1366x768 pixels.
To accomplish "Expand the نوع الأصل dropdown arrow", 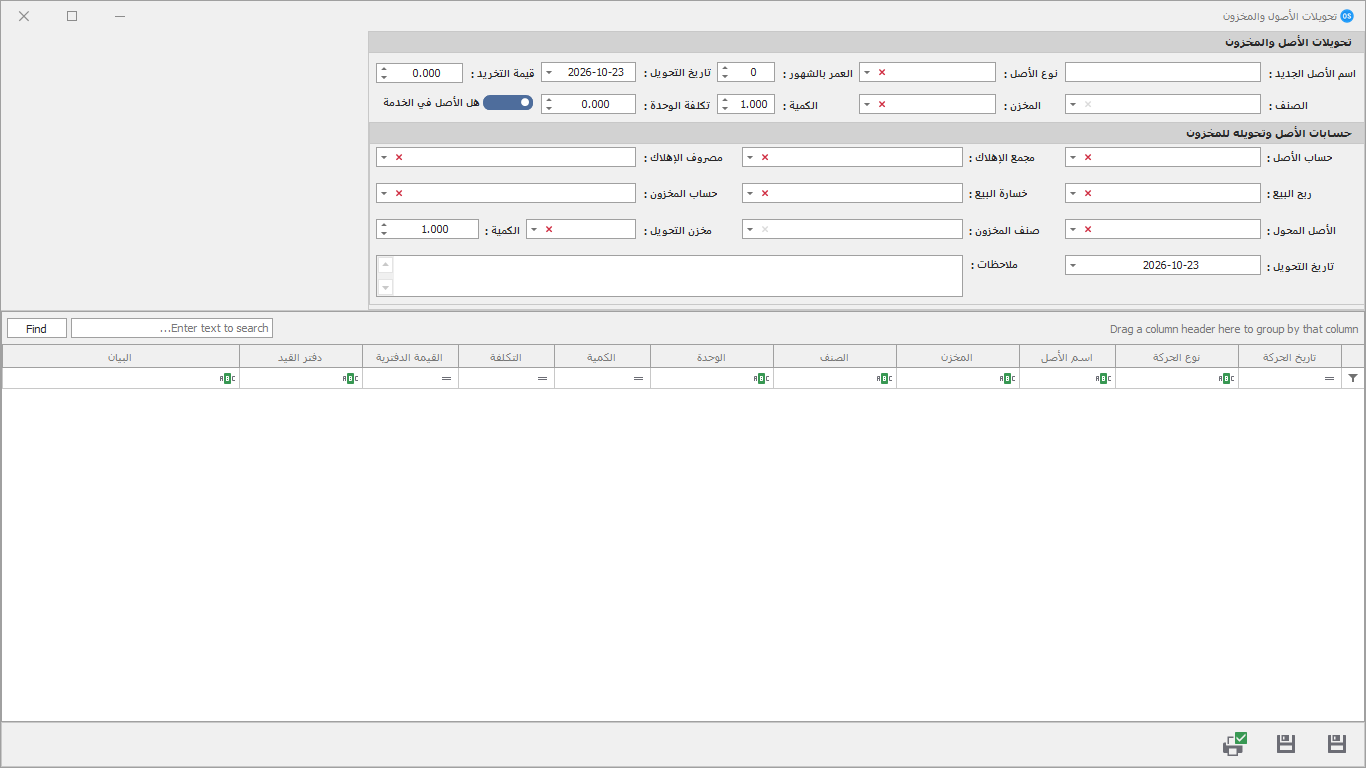I will (x=867, y=73).
